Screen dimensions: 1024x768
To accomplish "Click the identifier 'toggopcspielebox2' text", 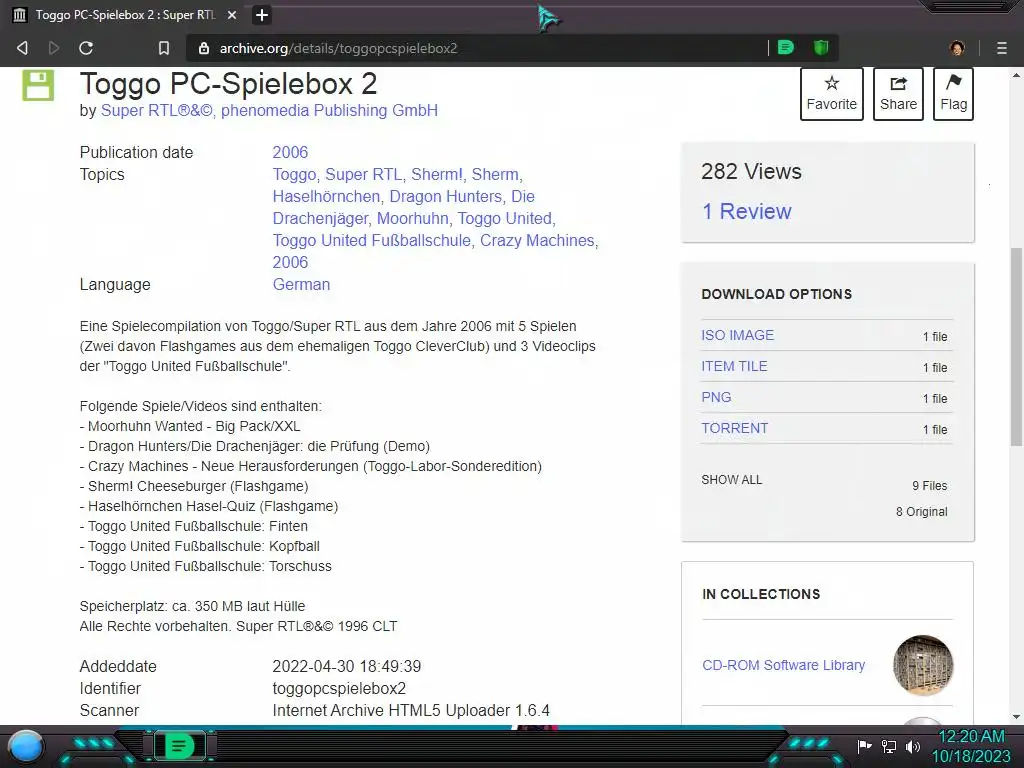I will 339,688.
